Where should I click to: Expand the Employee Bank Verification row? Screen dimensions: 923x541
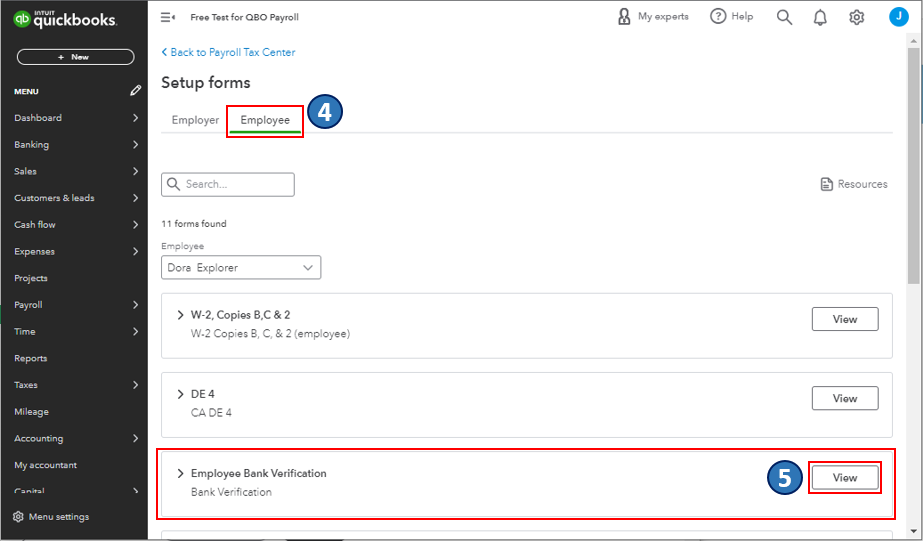click(x=180, y=473)
